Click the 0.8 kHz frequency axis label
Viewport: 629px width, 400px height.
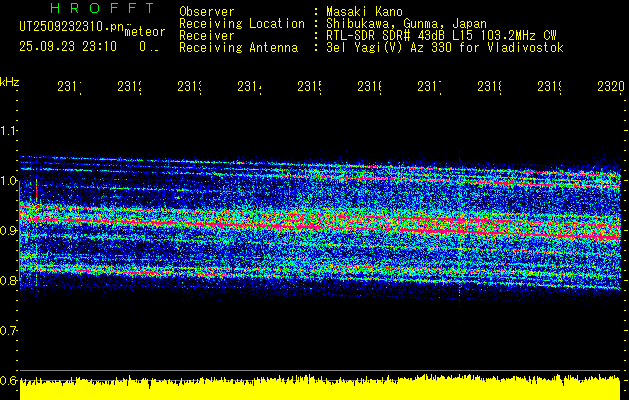pyautogui.click(x=8, y=280)
